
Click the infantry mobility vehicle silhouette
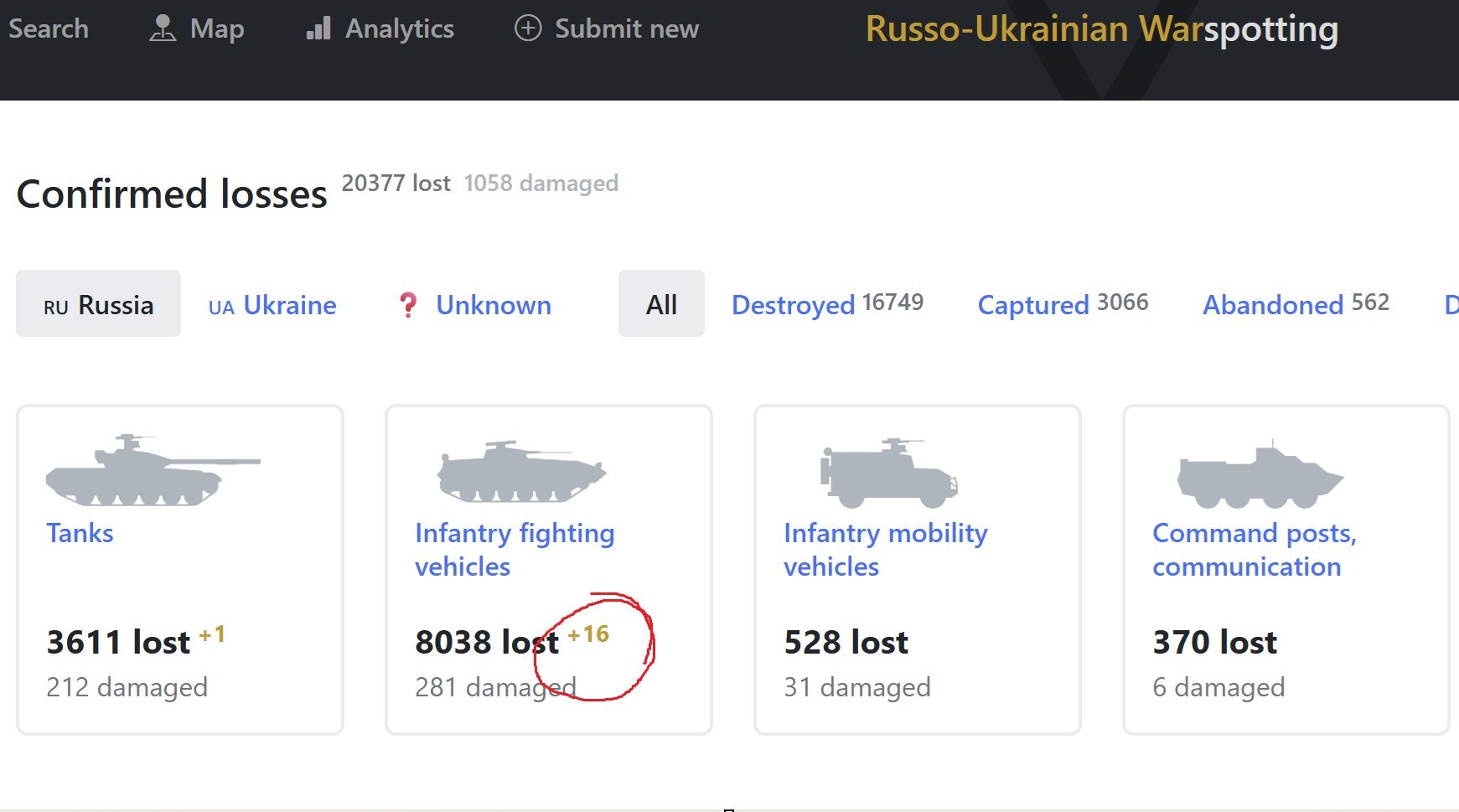tap(888, 473)
